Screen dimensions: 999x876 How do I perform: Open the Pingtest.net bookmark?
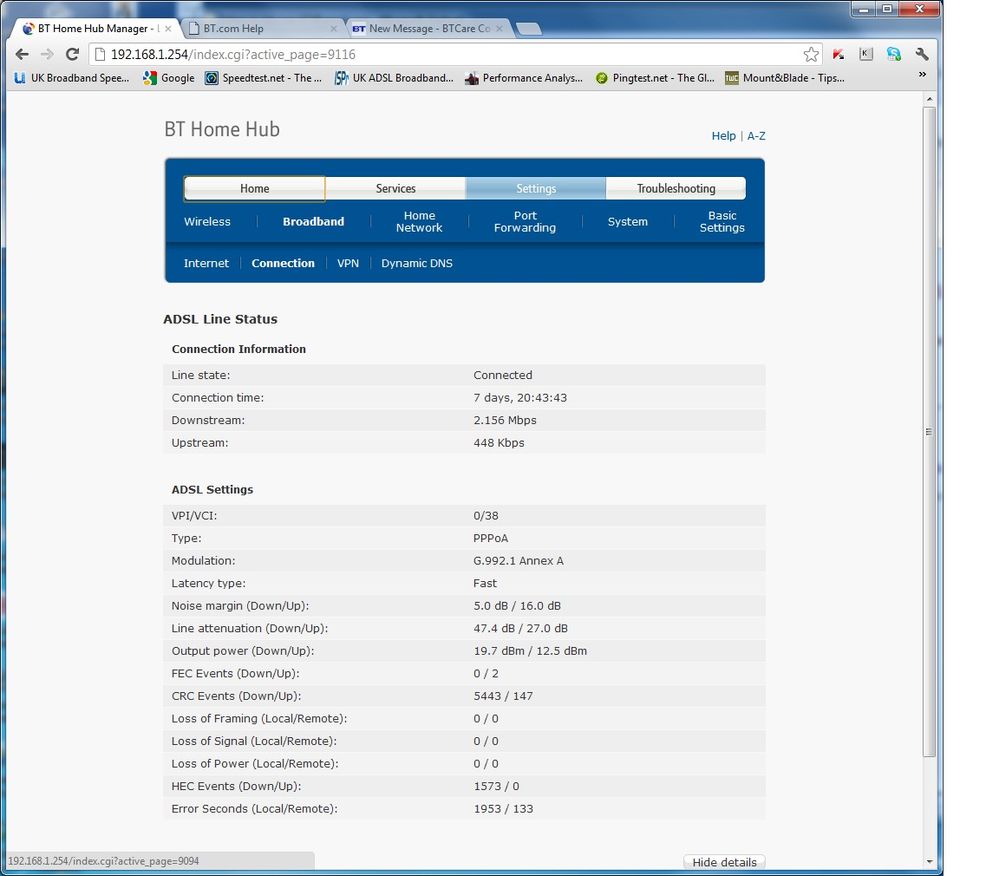click(x=654, y=78)
